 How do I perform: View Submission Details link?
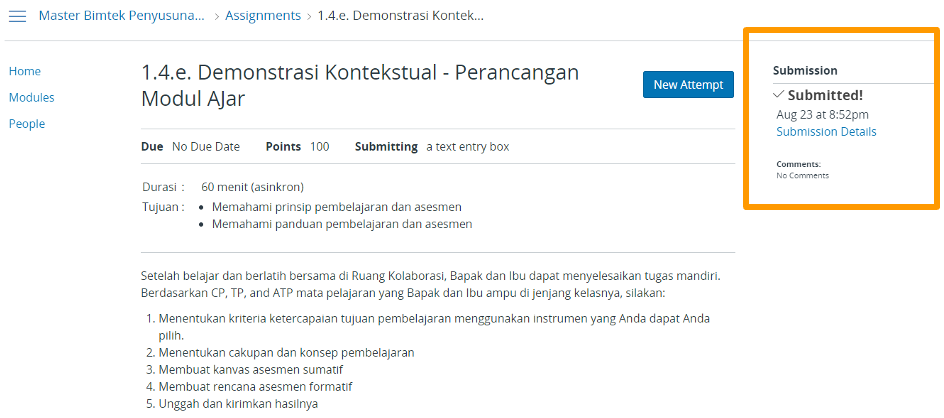[826, 132]
